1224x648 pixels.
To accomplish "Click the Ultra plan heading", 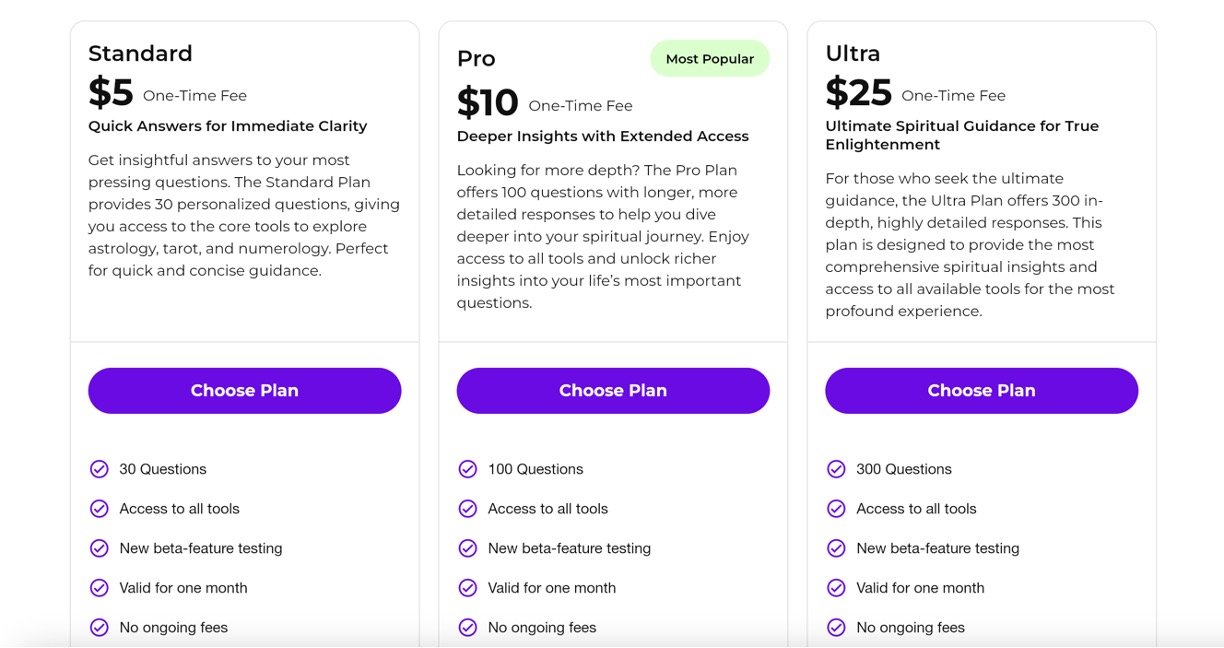I will point(852,54).
